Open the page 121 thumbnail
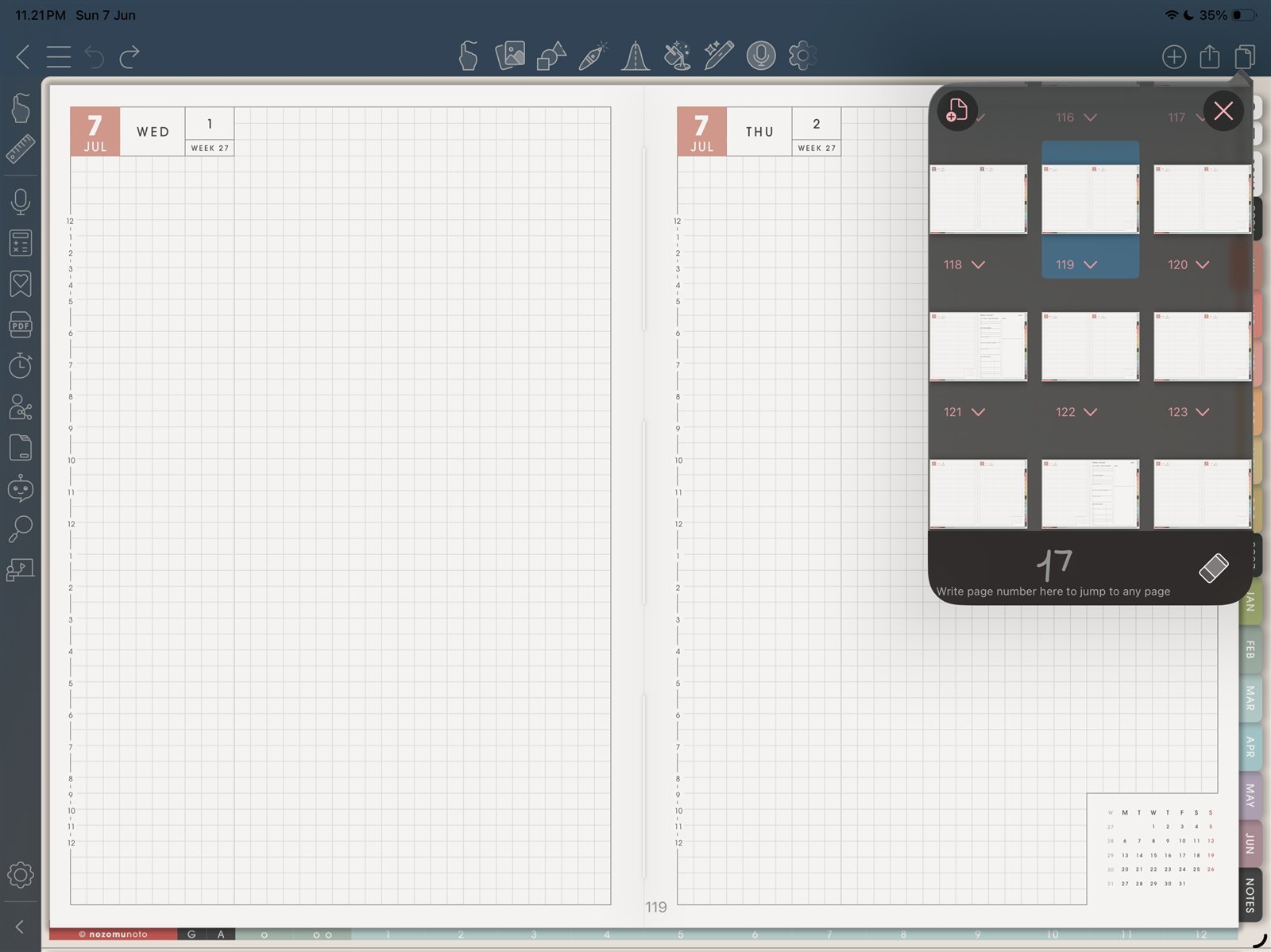1271x952 pixels. tap(978, 346)
